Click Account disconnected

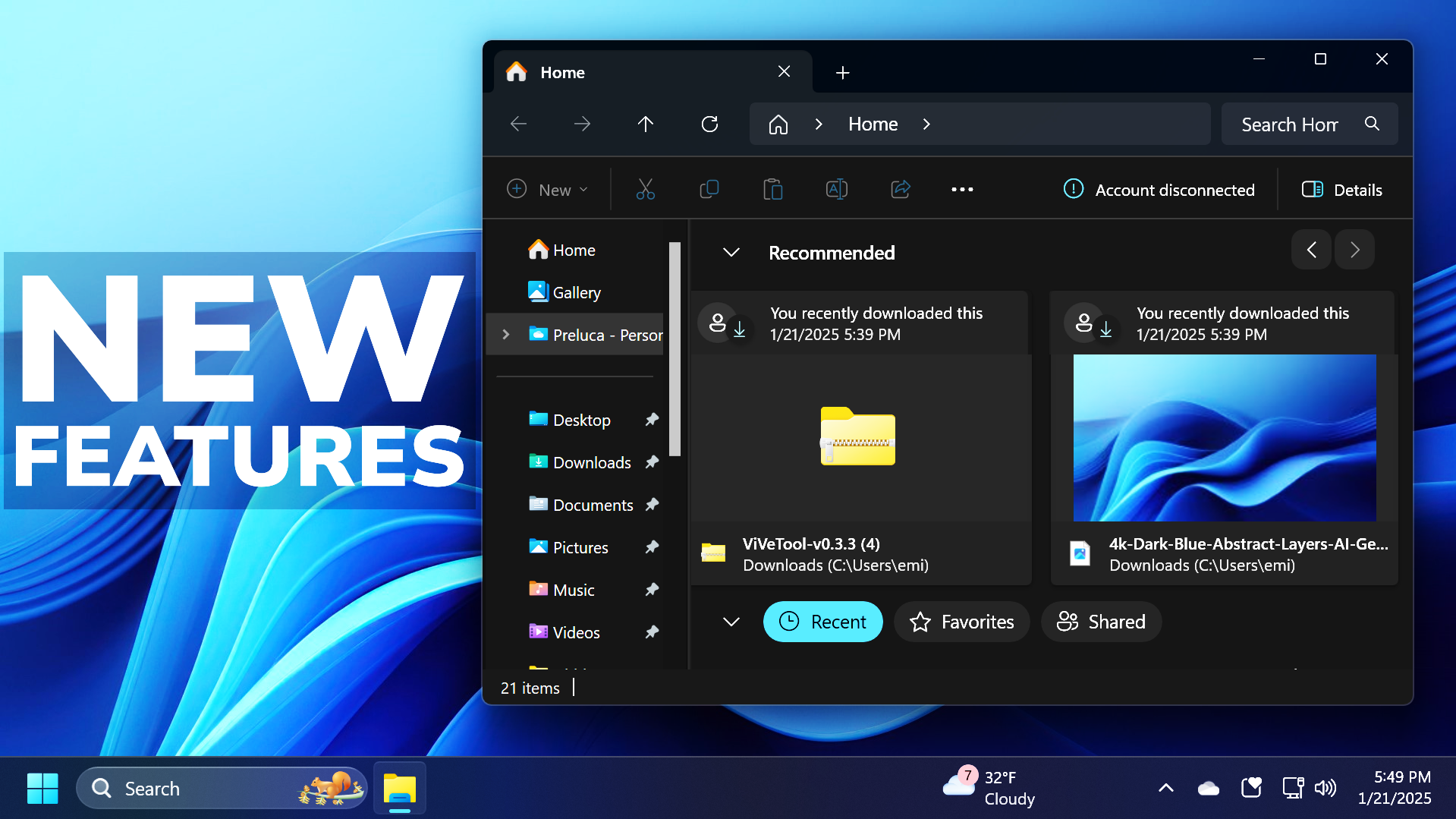click(x=1160, y=189)
